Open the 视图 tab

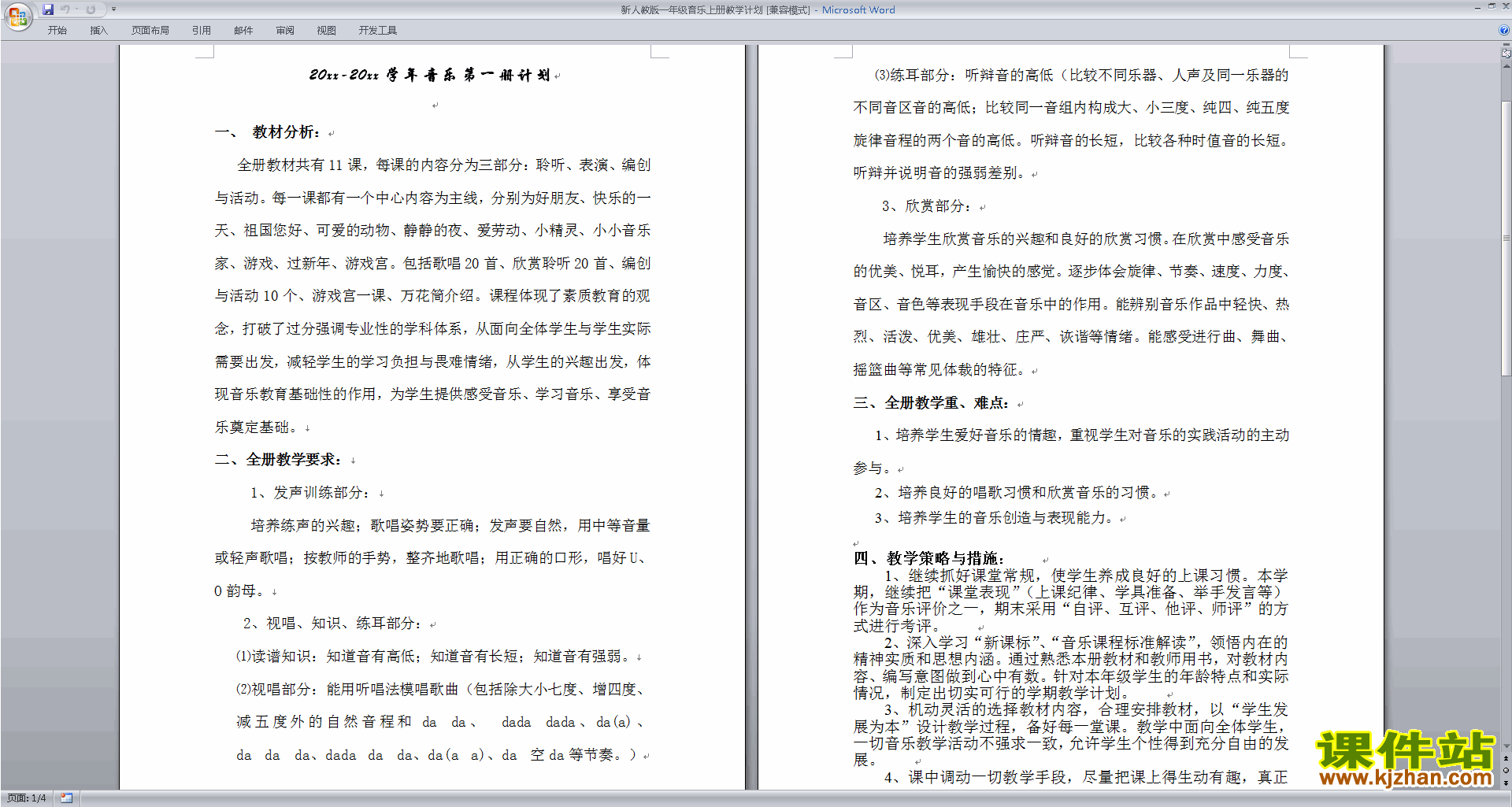tap(326, 31)
